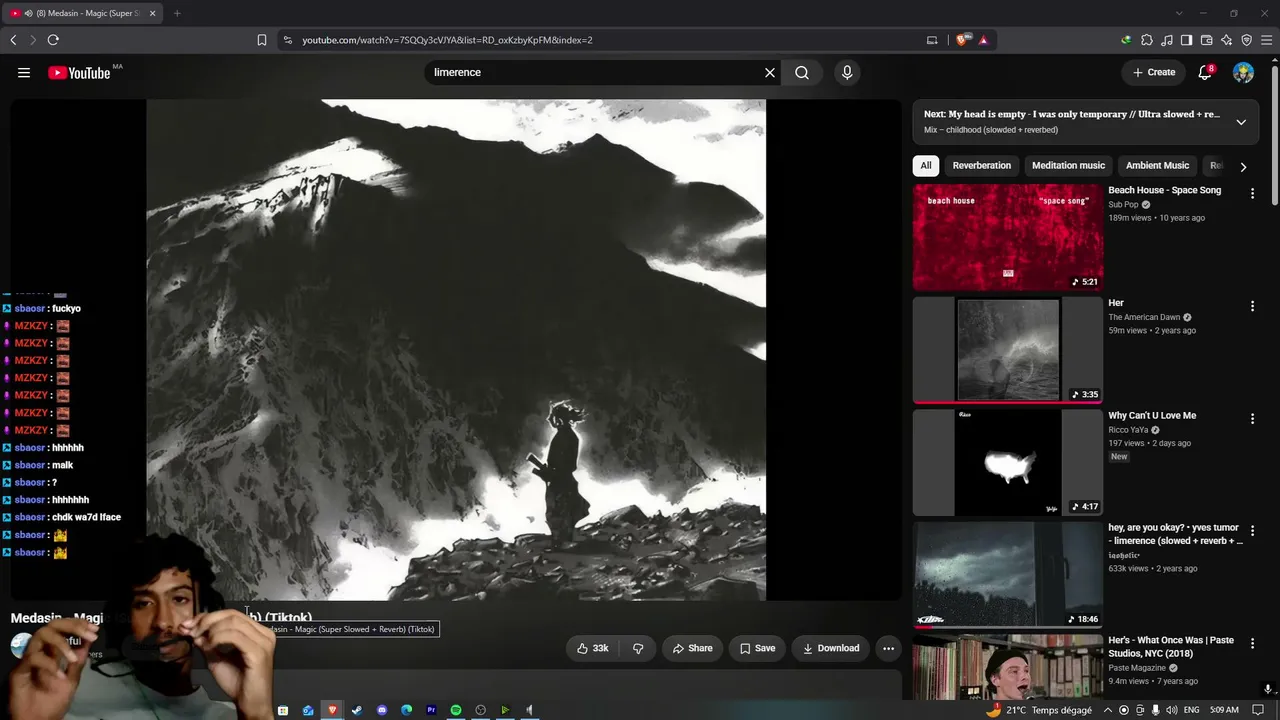Open options for the video titled Her

tap(1252, 306)
